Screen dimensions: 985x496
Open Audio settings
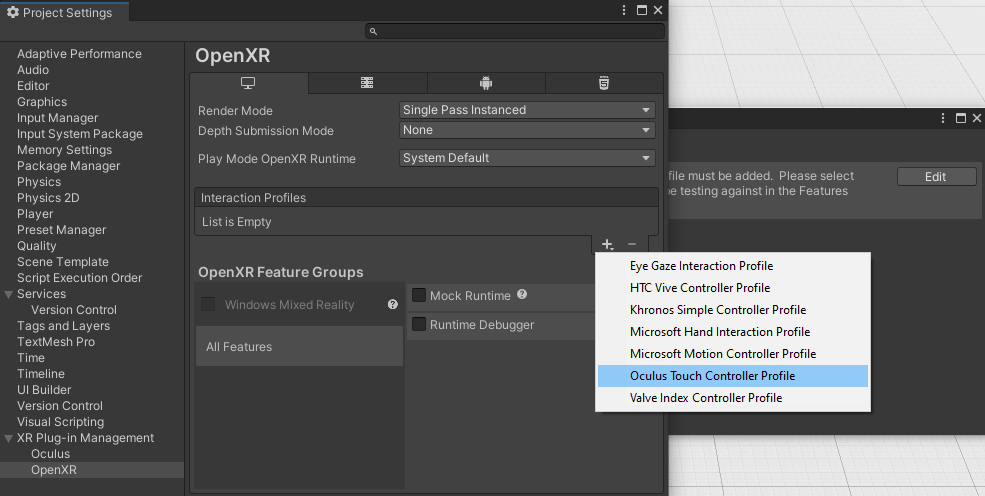[x=33, y=70]
